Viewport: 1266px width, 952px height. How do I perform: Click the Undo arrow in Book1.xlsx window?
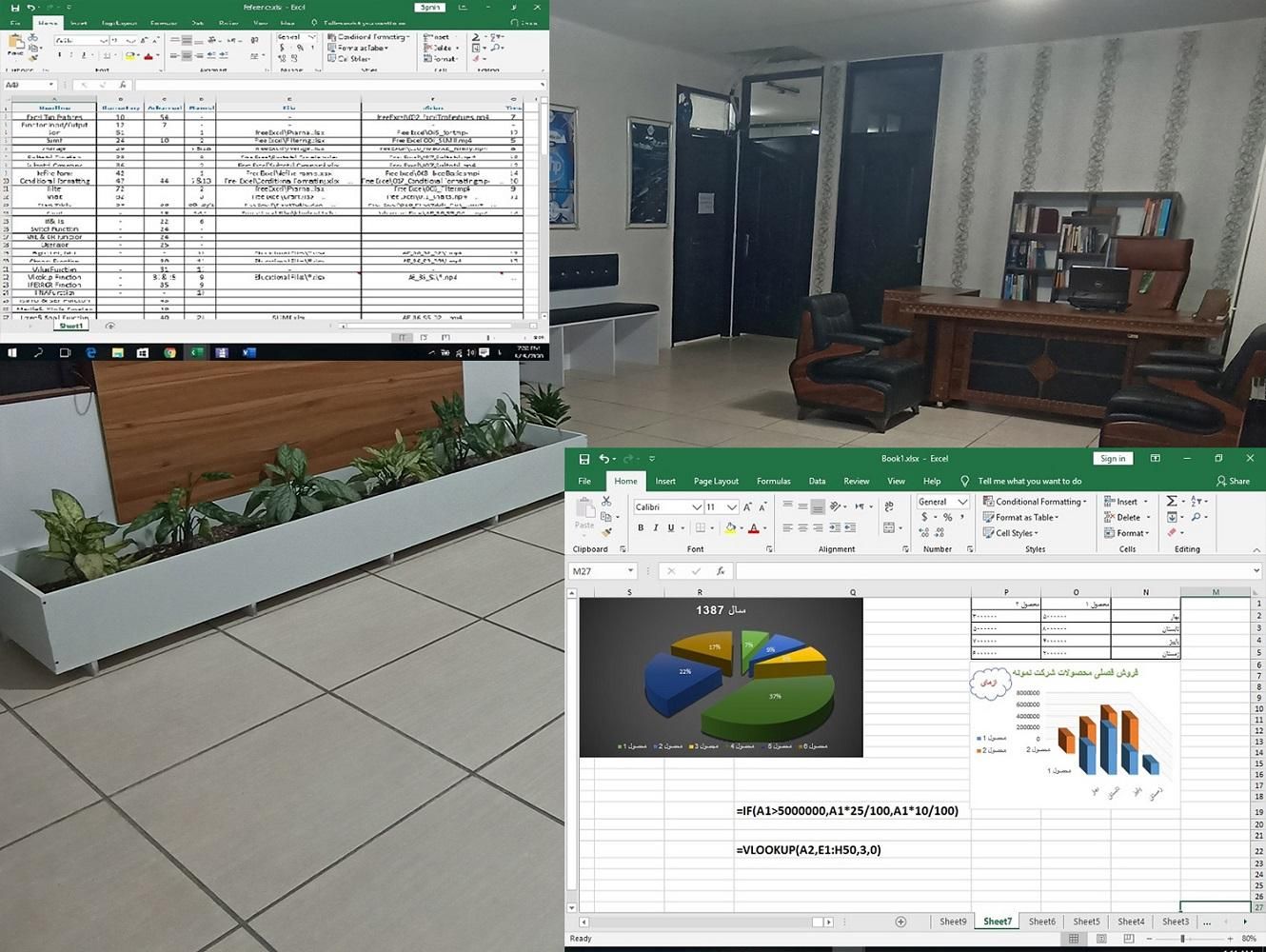pyautogui.click(x=603, y=459)
